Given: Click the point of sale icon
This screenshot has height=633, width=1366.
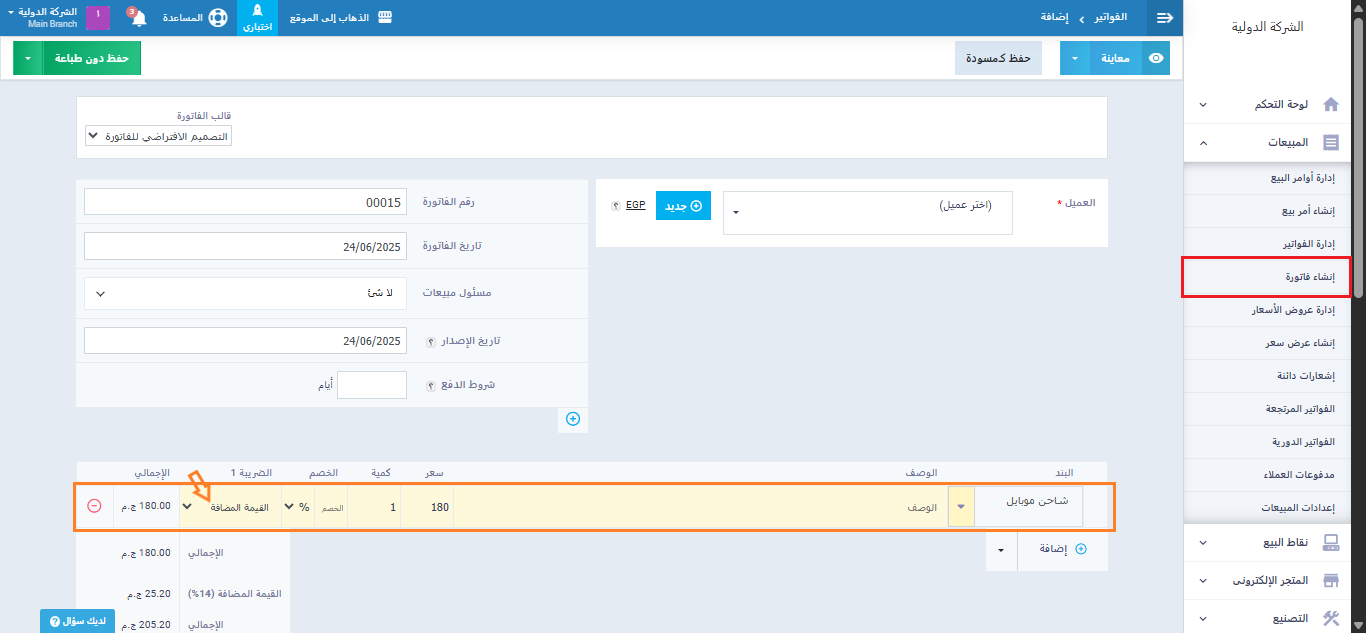Looking at the screenshot, I should click(1331, 542).
